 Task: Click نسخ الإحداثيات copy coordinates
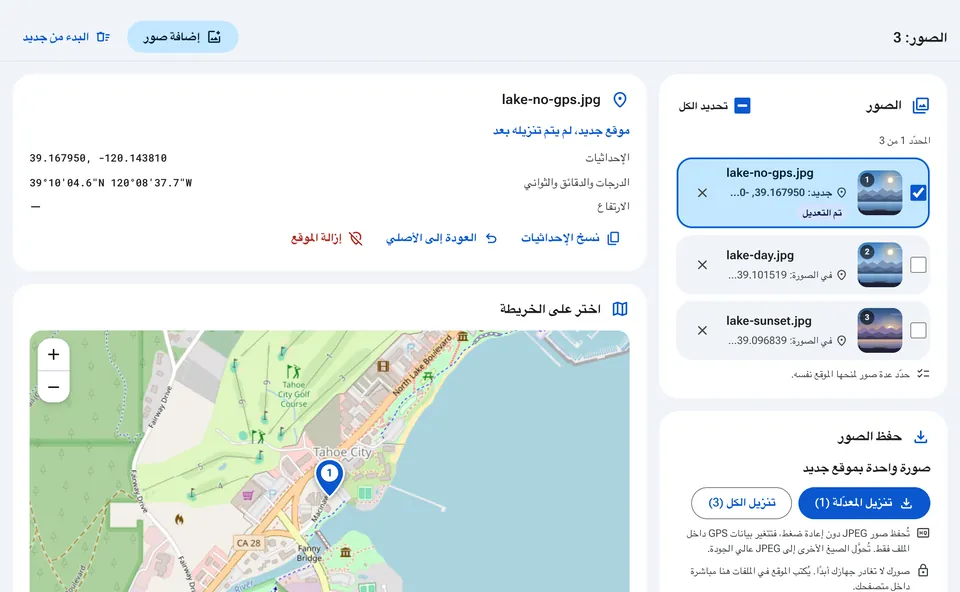(570, 238)
